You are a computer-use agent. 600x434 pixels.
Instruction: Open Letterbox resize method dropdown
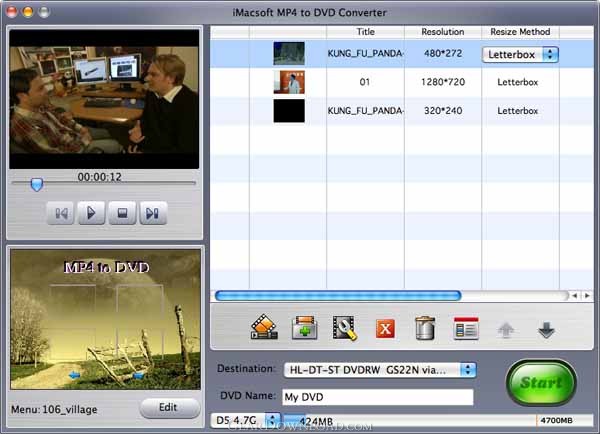520,54
